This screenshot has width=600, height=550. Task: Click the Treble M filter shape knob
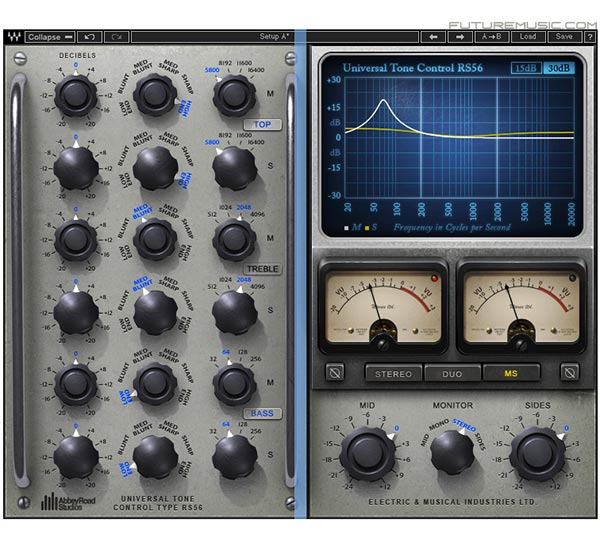click(x=155, y=240)
